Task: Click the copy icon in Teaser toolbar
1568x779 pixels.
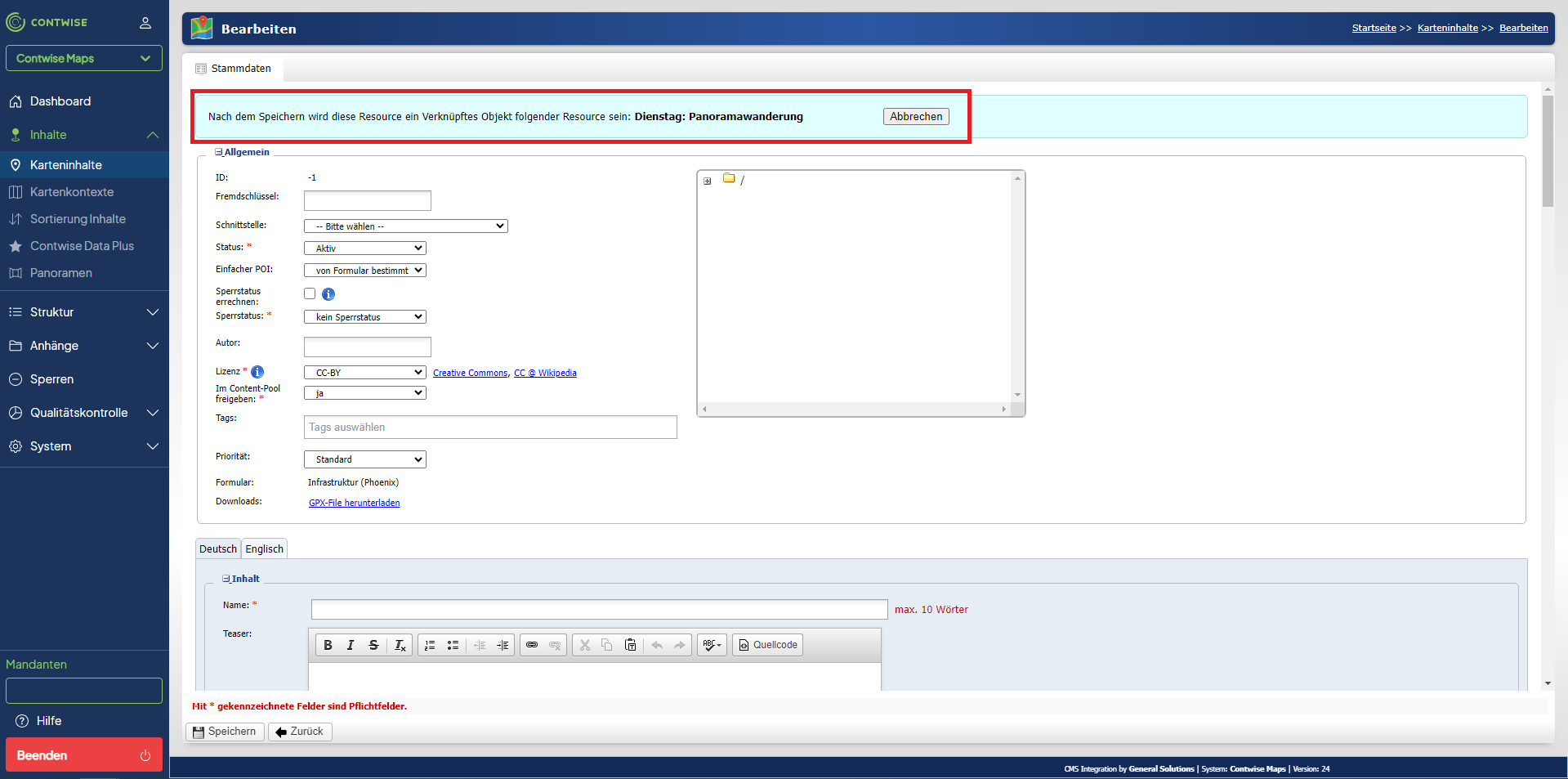Action: tap(607, 645)
